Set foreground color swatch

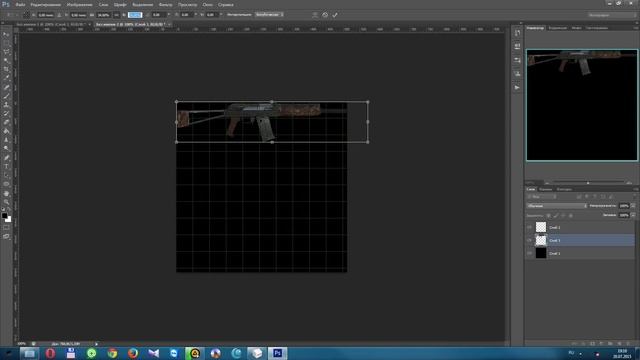pyautogui.click(x=4, y=215)
